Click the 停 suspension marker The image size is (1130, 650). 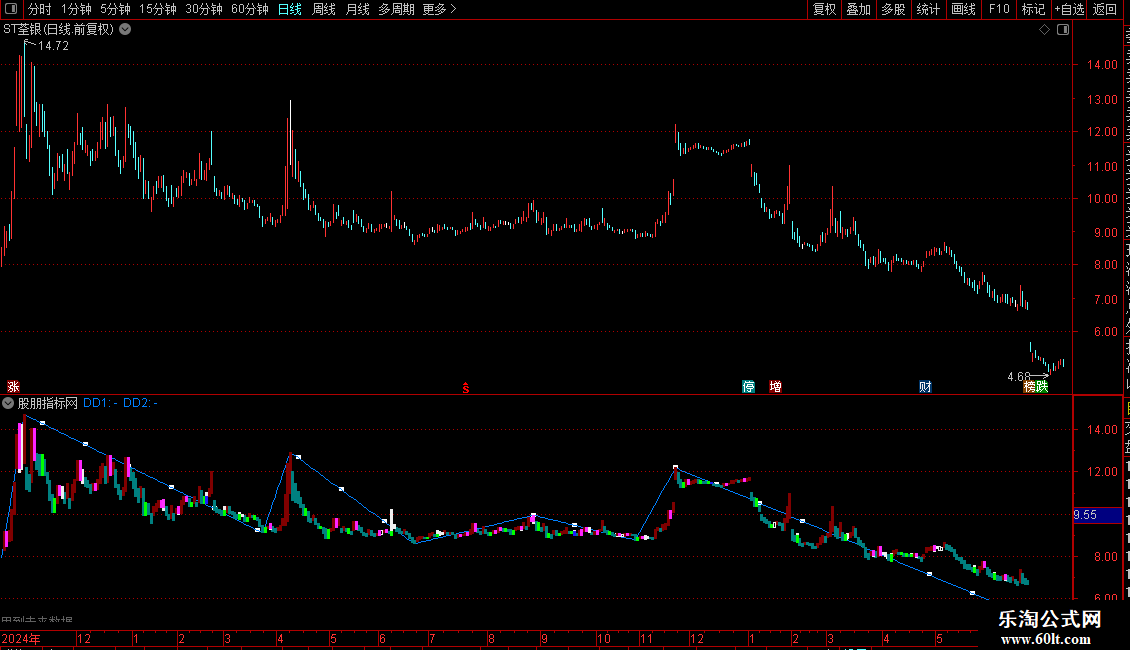click(749, 387)
